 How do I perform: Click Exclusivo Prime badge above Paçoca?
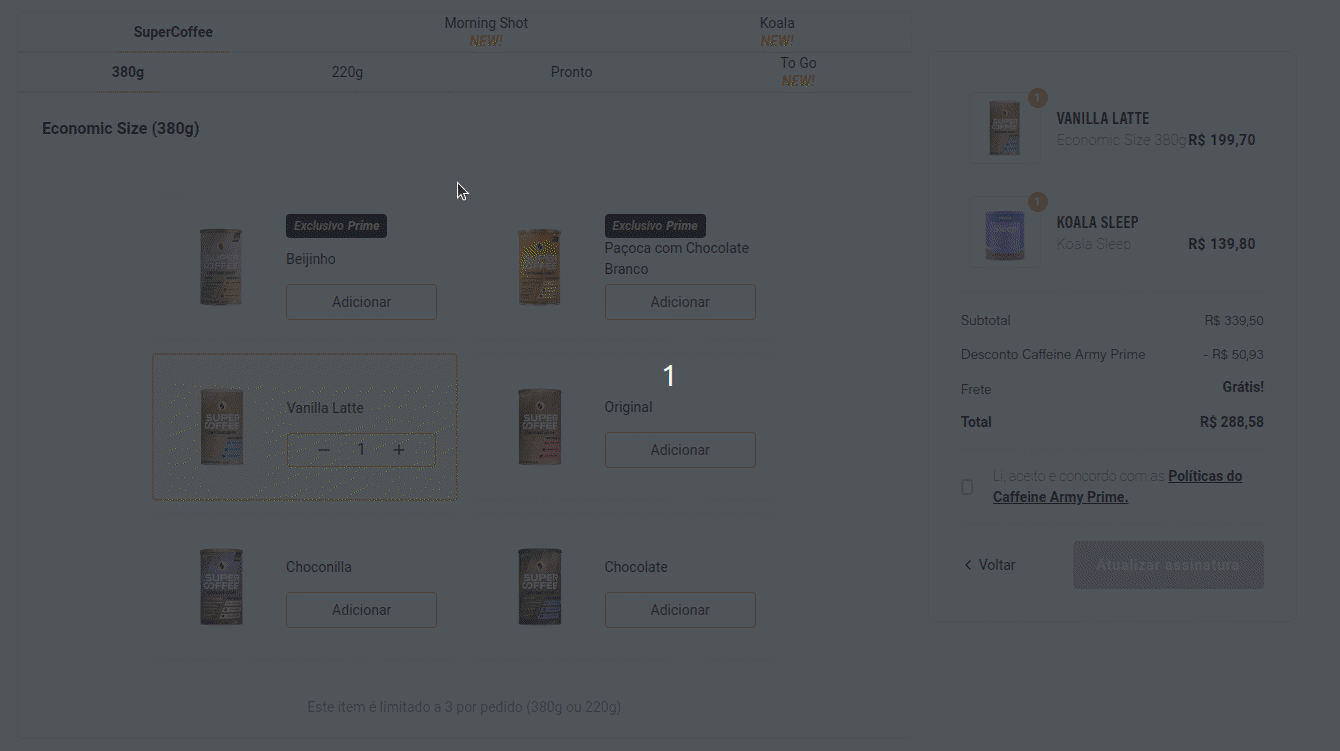pyautogui.click(x=655, y=226)
